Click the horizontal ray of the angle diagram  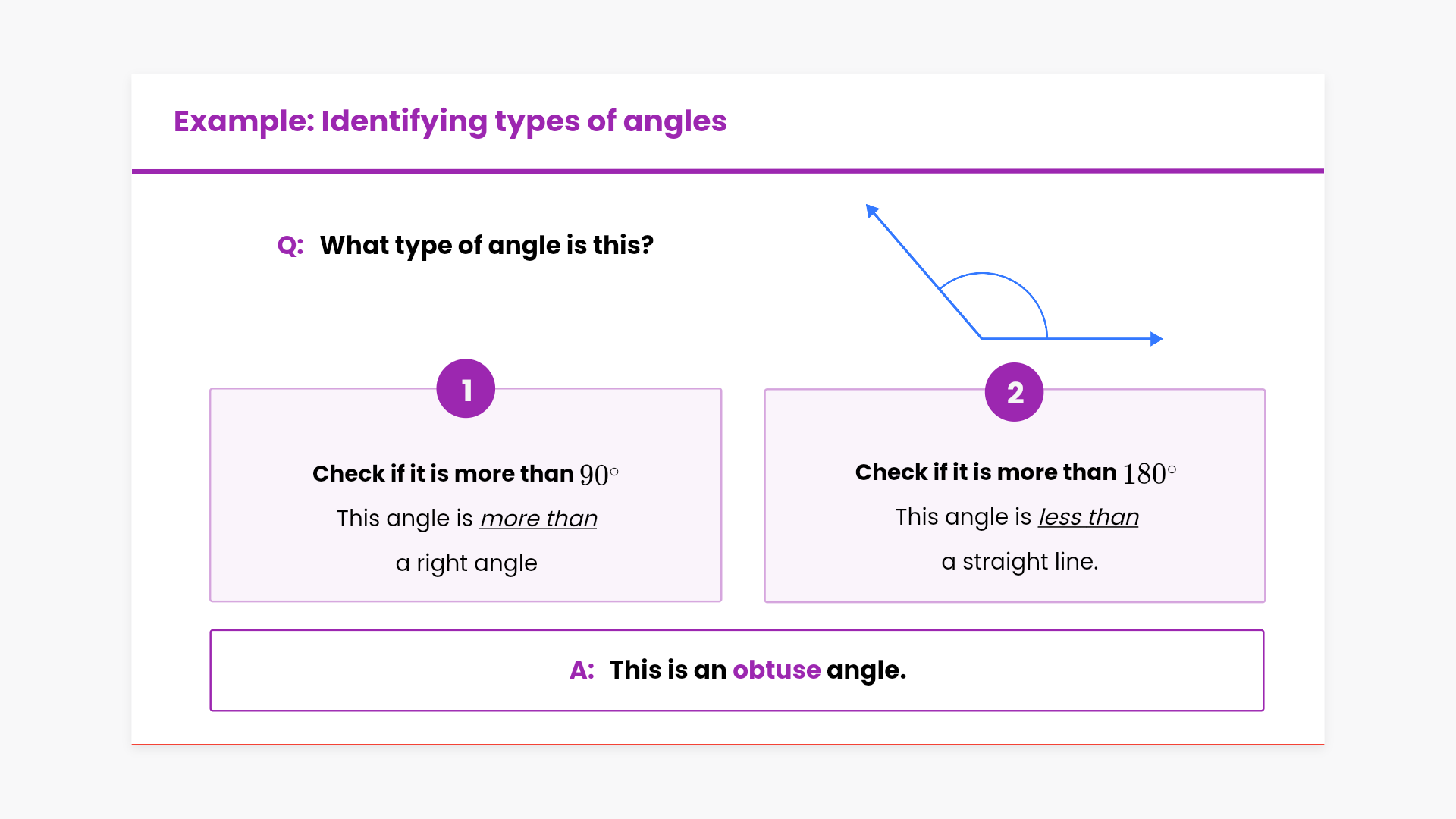[1077, 339]
